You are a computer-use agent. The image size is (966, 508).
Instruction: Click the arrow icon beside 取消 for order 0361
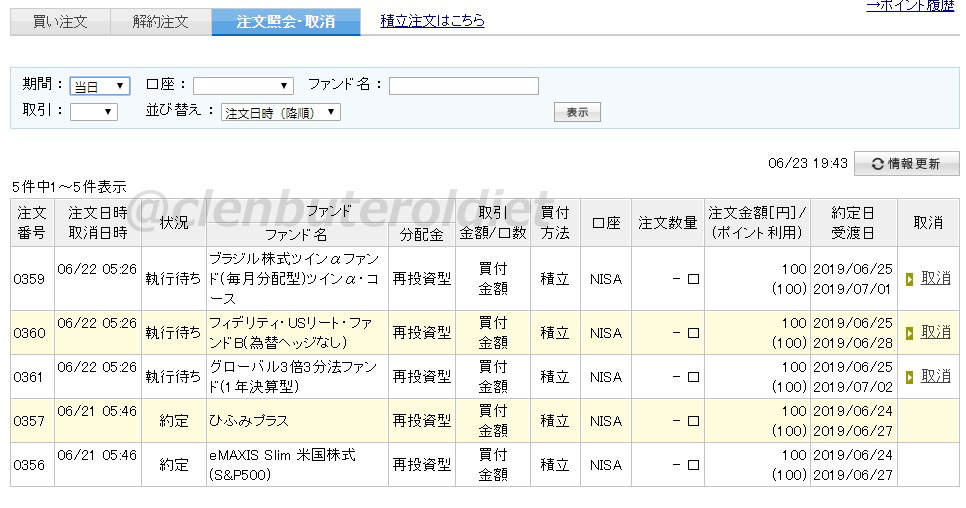tap(909, 377)
